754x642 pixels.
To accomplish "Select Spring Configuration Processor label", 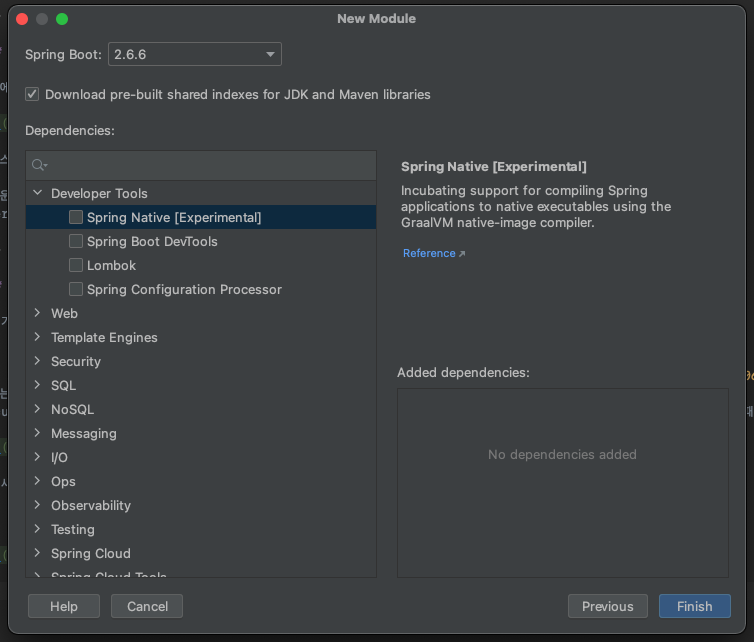I will coord(185,290).
